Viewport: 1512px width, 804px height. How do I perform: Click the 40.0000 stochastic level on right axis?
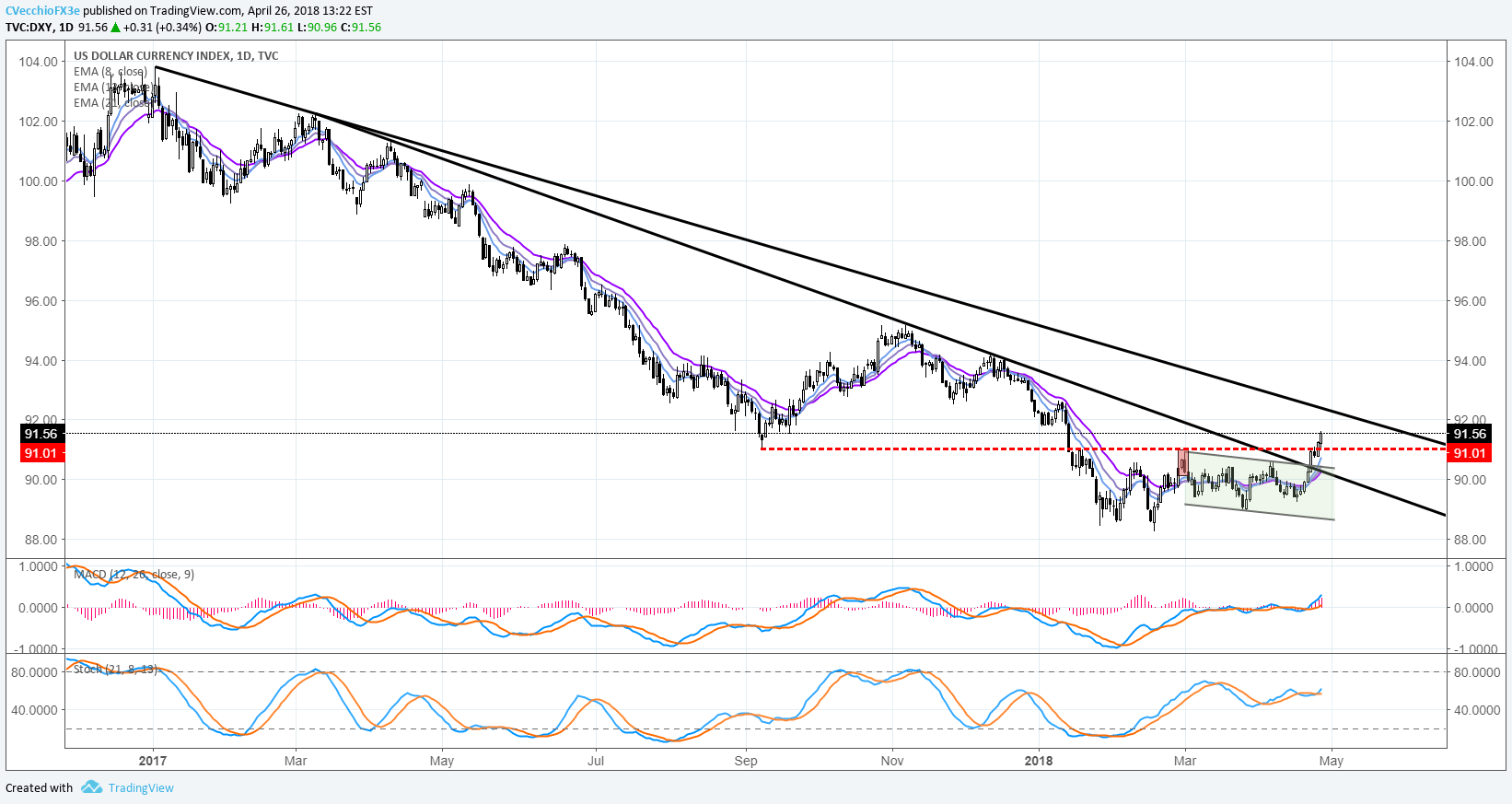pyautogui.click(x=1476, y=710)
